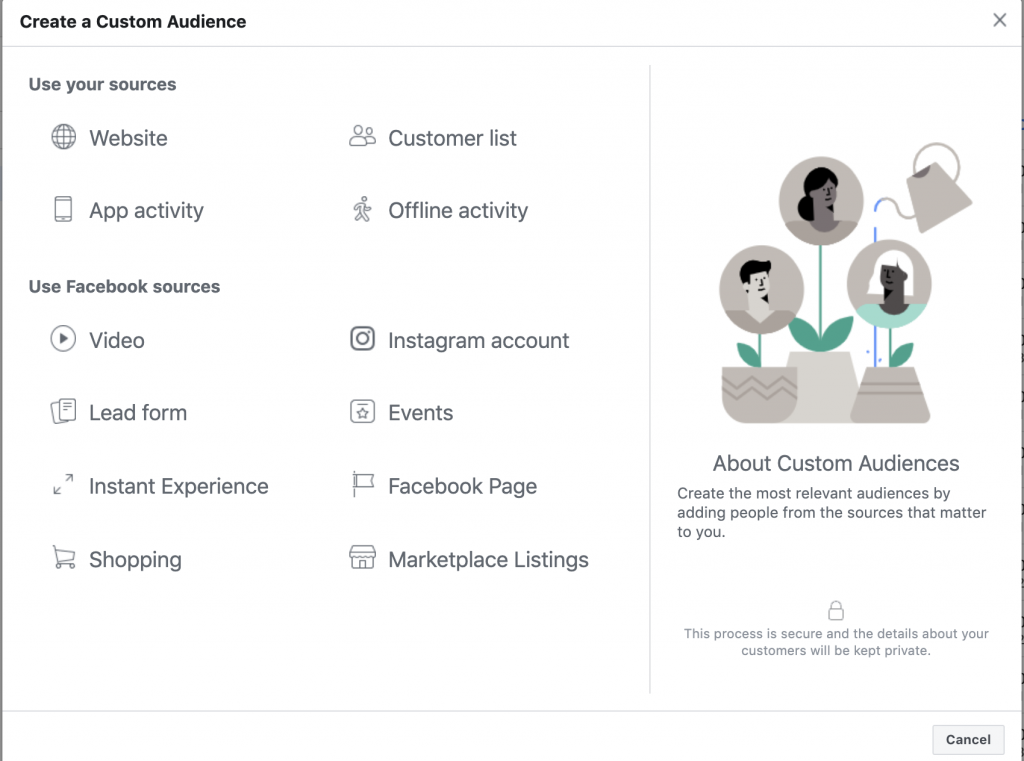Click the 'Use your sources' heading
The width and height of the screenshot is (1024, 761).
click(x=103, y=84)
